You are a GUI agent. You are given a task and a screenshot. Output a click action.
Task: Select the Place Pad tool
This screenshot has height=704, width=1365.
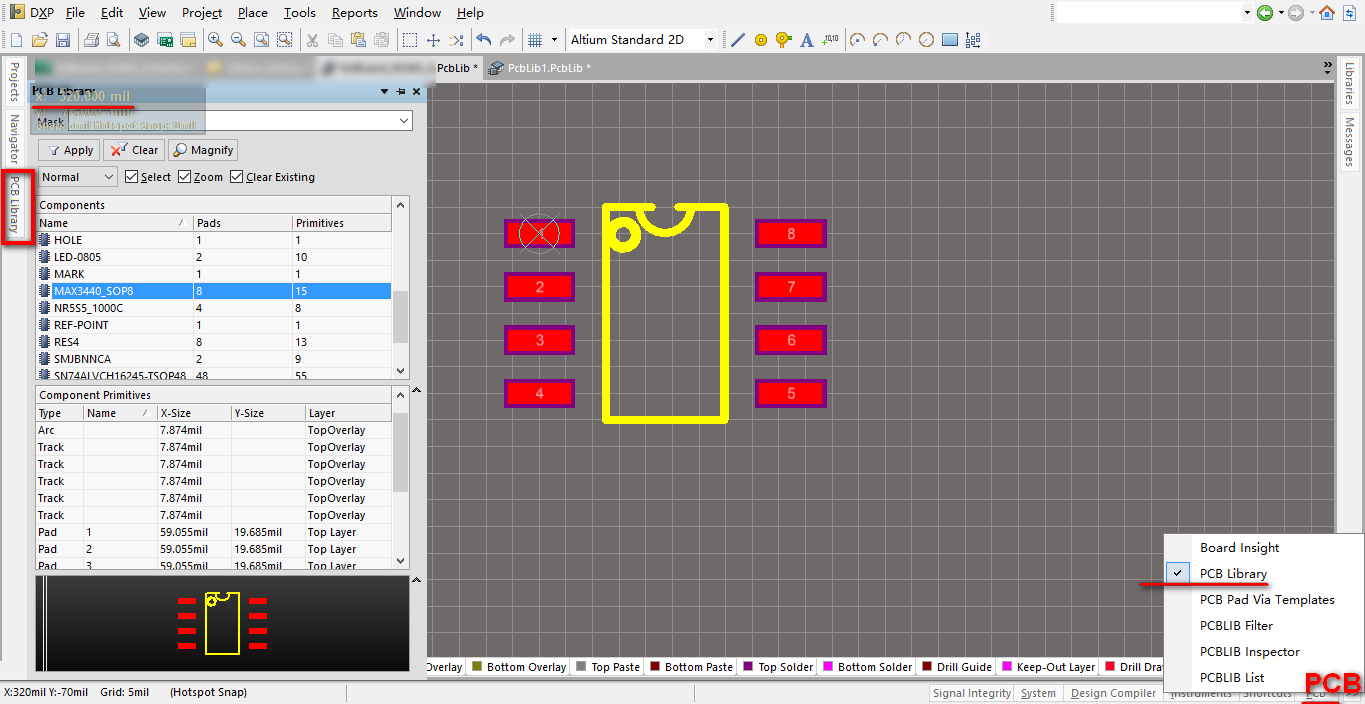761,40
